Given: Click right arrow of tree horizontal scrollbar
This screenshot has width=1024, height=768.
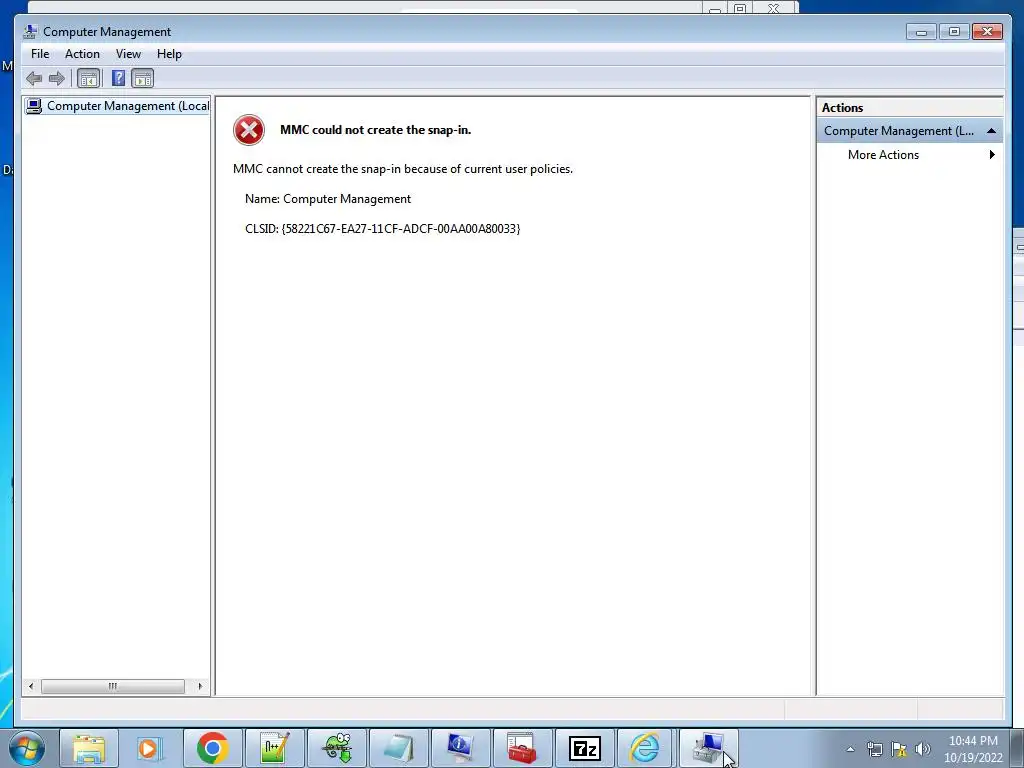Looking at the screenshot, I should [x=200, y=686].
